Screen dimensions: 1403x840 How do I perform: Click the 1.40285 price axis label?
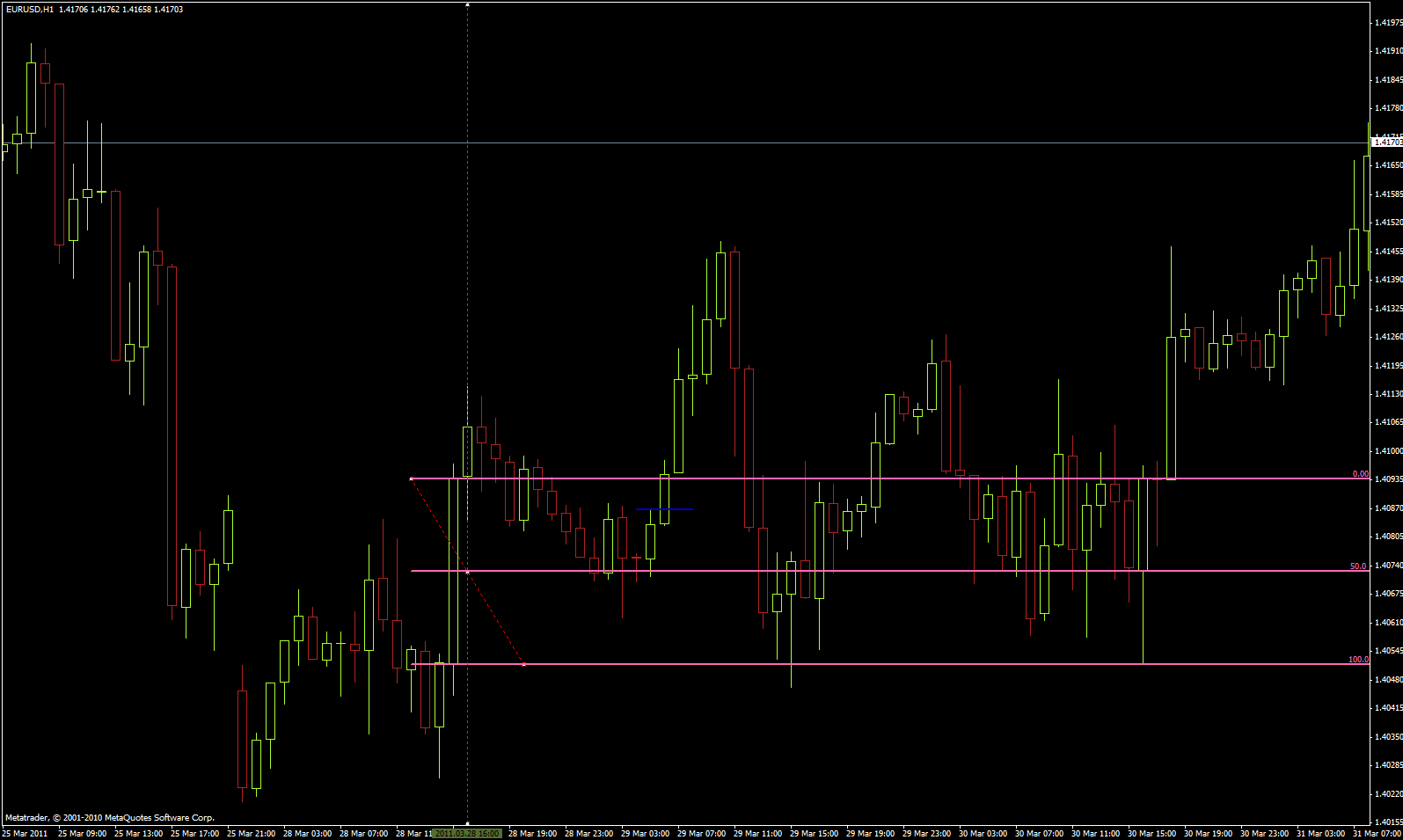pyautogui.click(x=1388, y=765)
